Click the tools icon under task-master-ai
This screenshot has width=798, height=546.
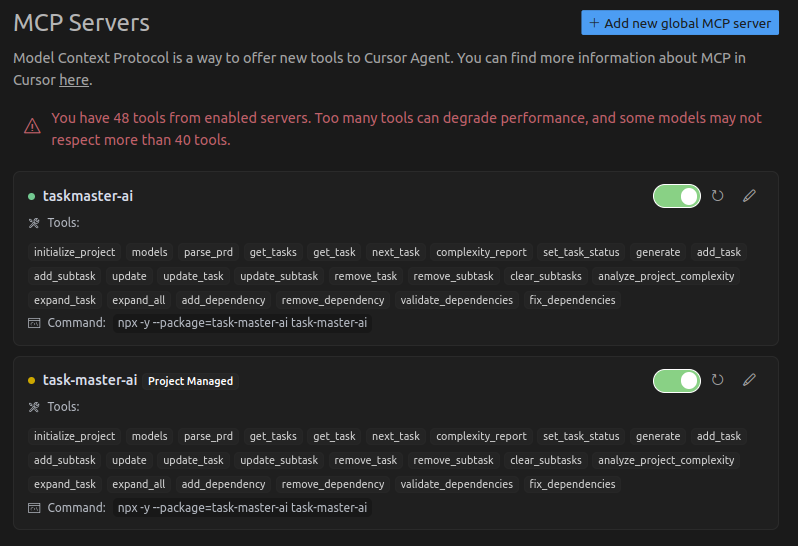(x=34, y=407)
